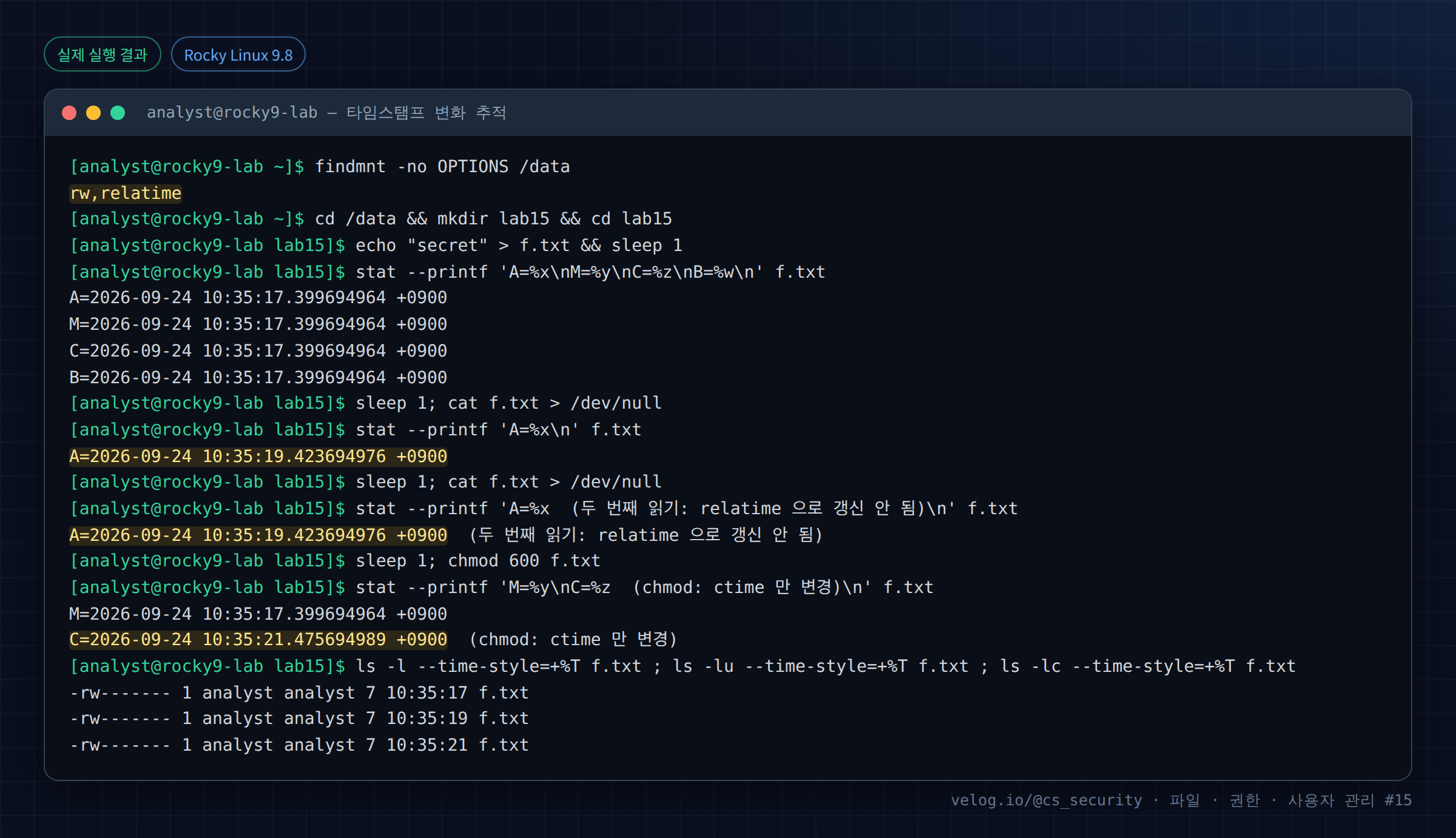The image size is (1456, 838).
Task: Click the 'velog.io/@cs_security' footer text
Action: click(1046, 800)
